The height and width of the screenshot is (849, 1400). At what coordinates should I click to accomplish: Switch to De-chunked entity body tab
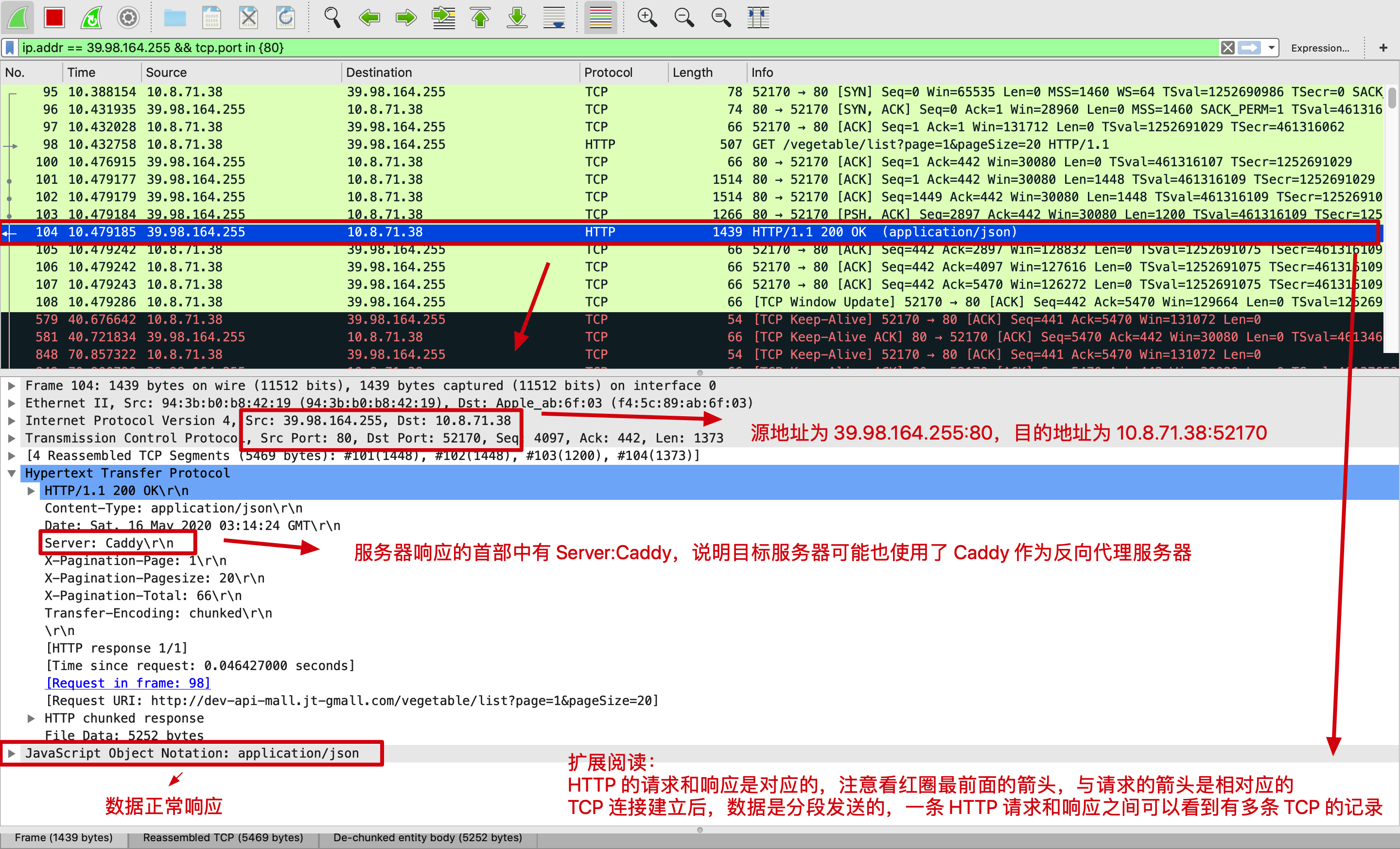point(427,838)
